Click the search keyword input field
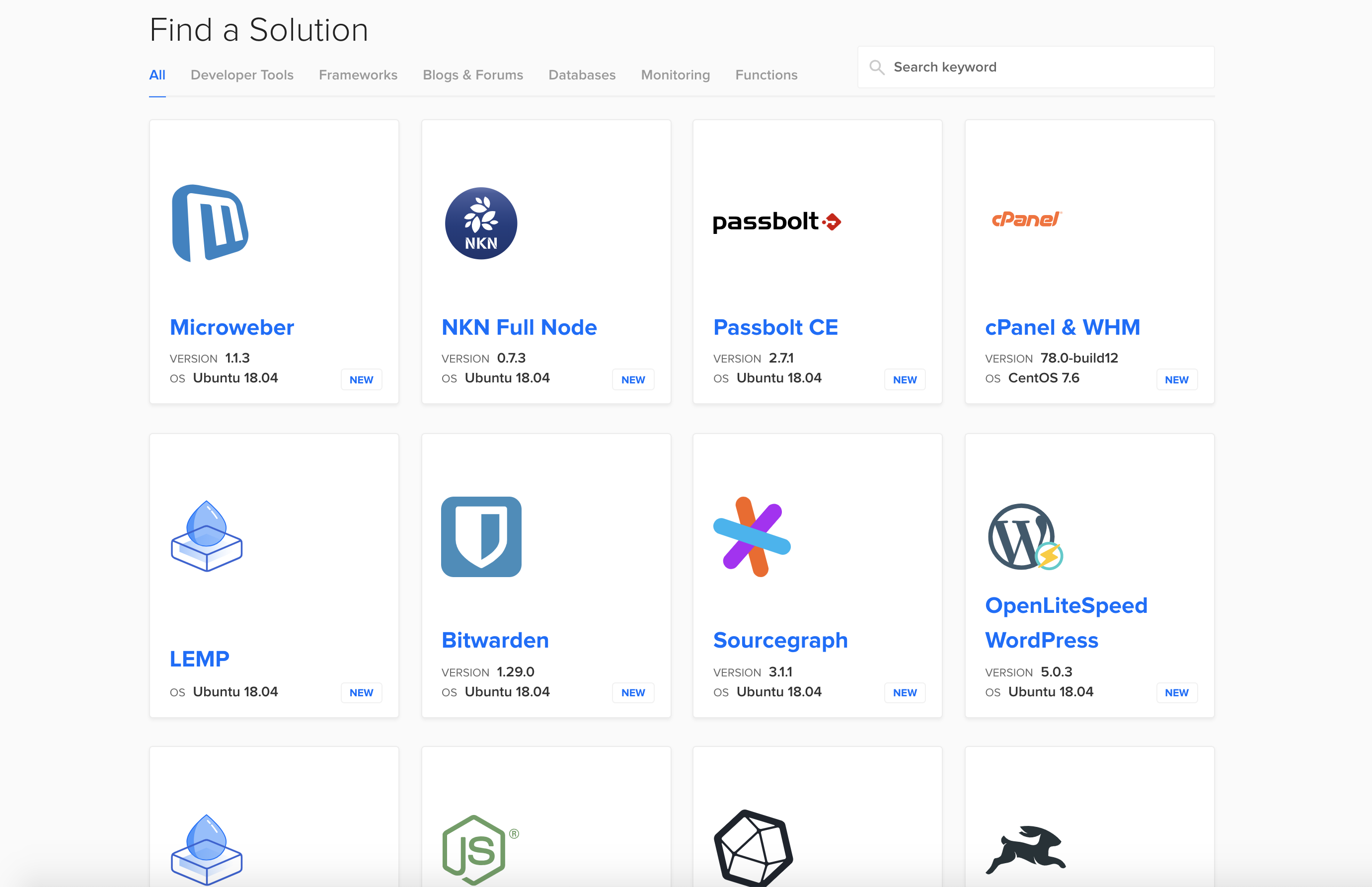 coord(1037,66)
